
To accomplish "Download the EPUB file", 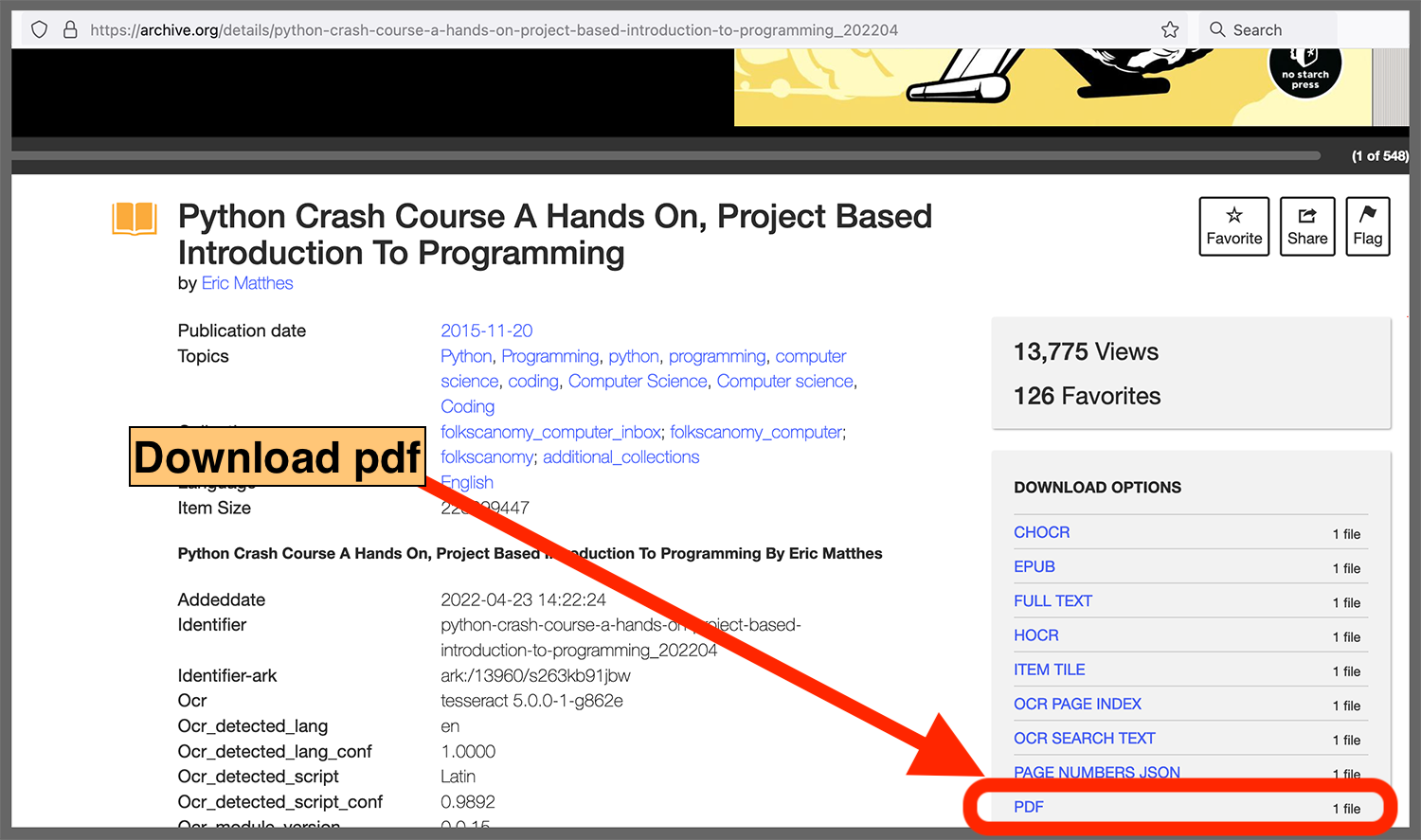I will (1034, 566).
